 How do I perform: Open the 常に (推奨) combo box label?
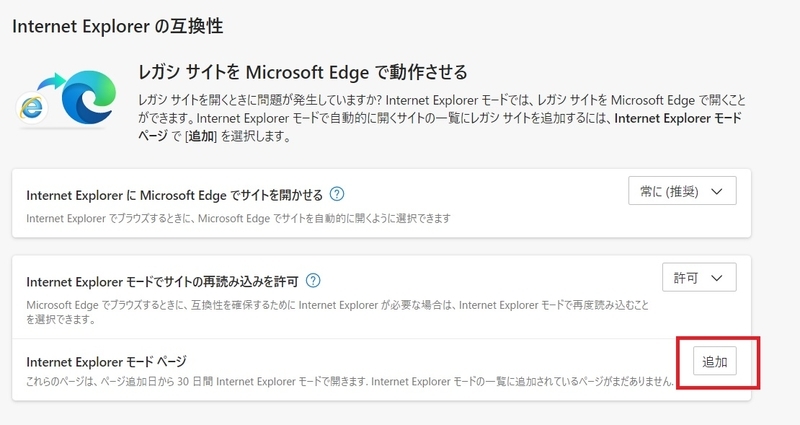pos(668,191)
